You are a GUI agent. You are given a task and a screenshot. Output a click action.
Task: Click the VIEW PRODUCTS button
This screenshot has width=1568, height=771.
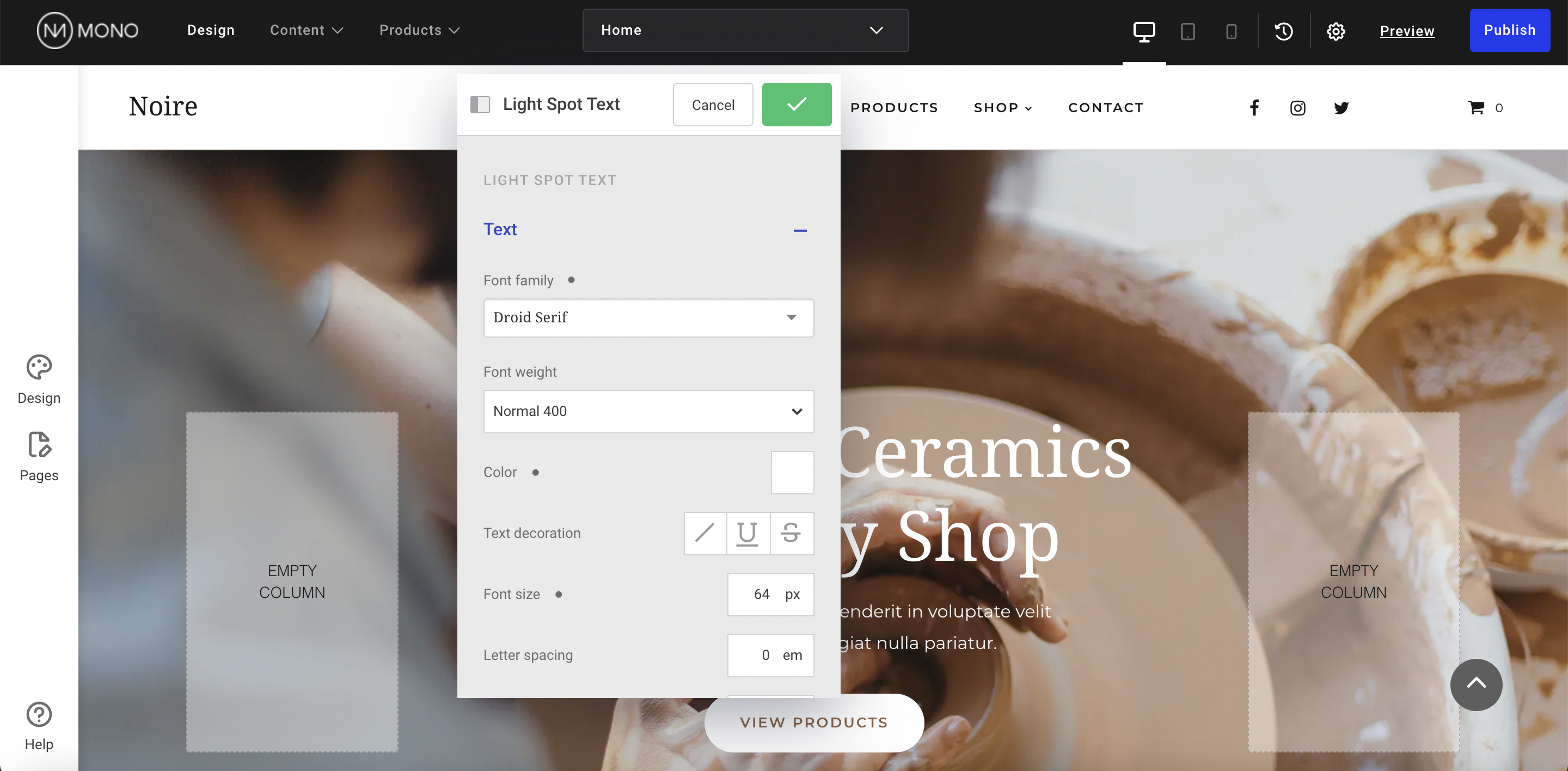click(814, 723)
